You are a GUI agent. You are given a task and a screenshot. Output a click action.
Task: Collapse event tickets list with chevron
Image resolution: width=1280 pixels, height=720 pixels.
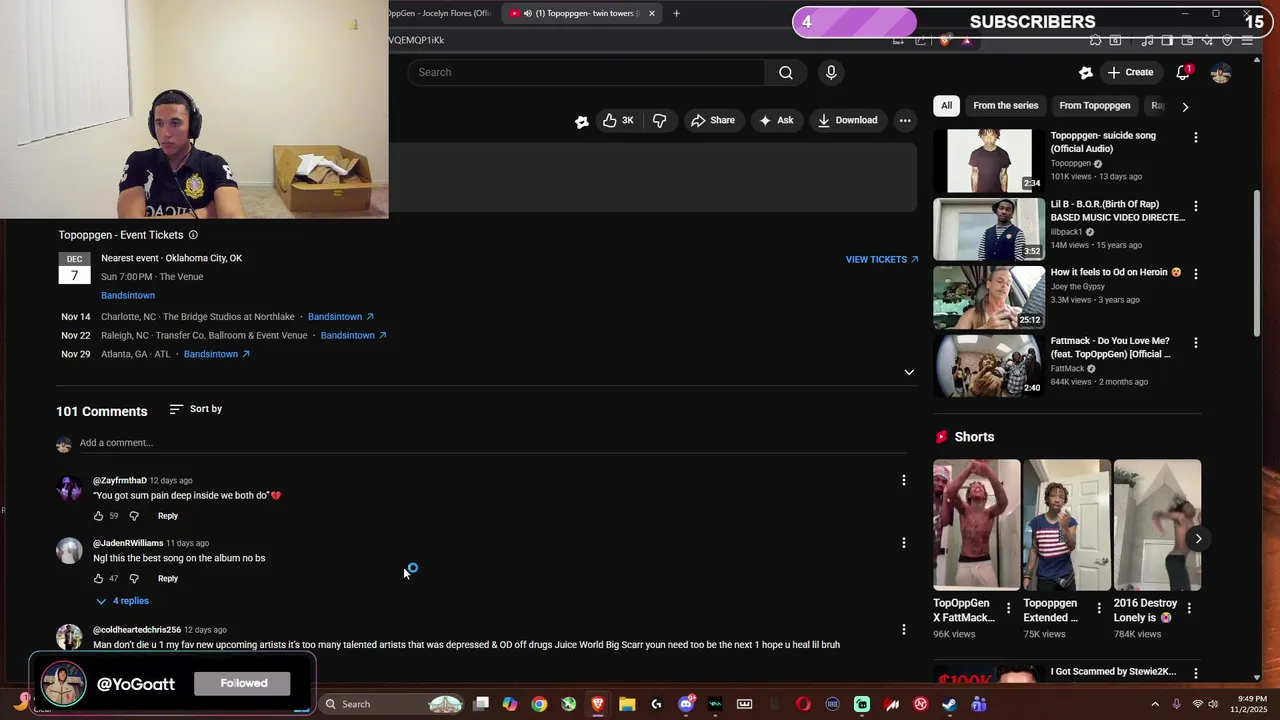pyautogui.click(x=909, y=372)
